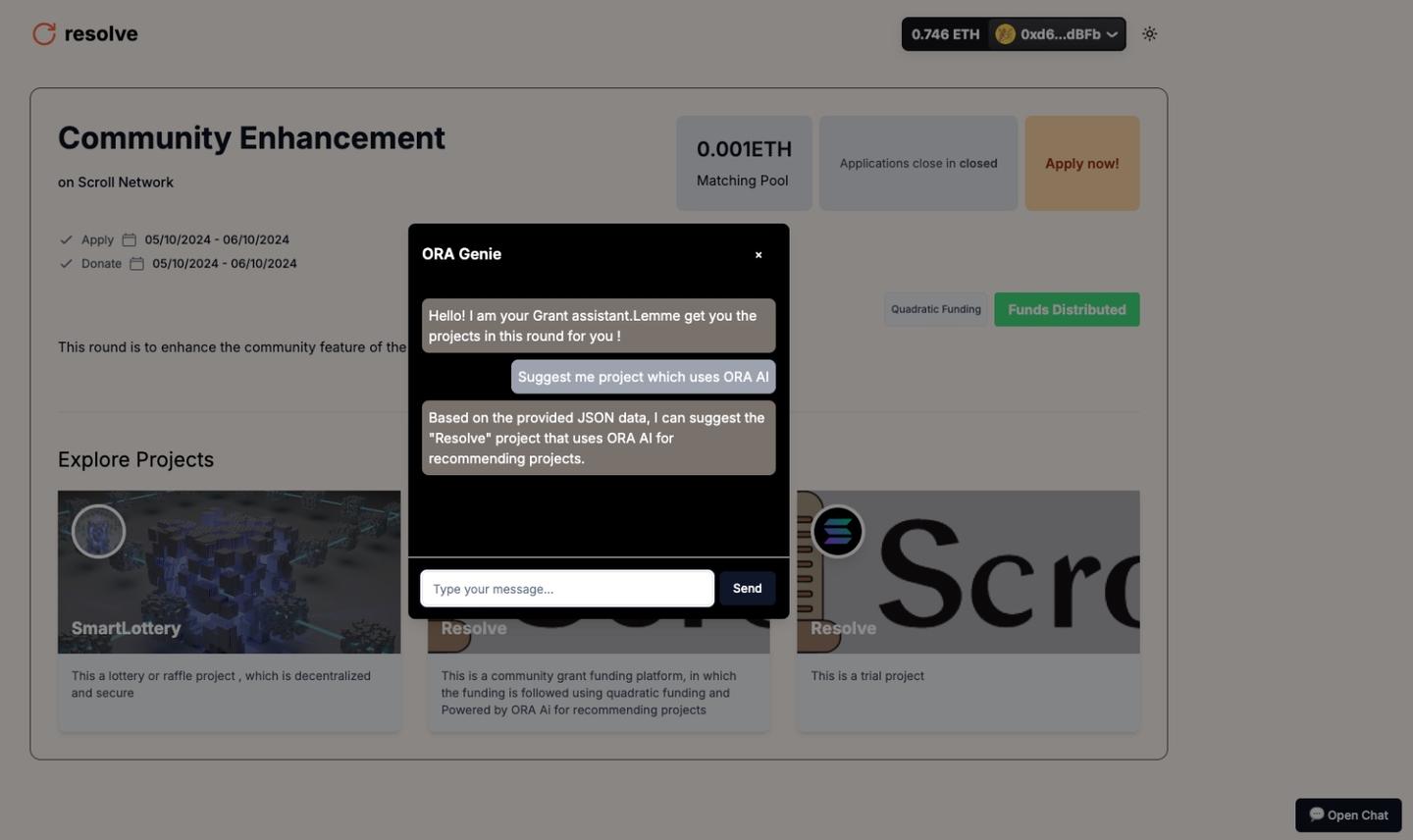Click the Type your message input field

pos(567,589)
